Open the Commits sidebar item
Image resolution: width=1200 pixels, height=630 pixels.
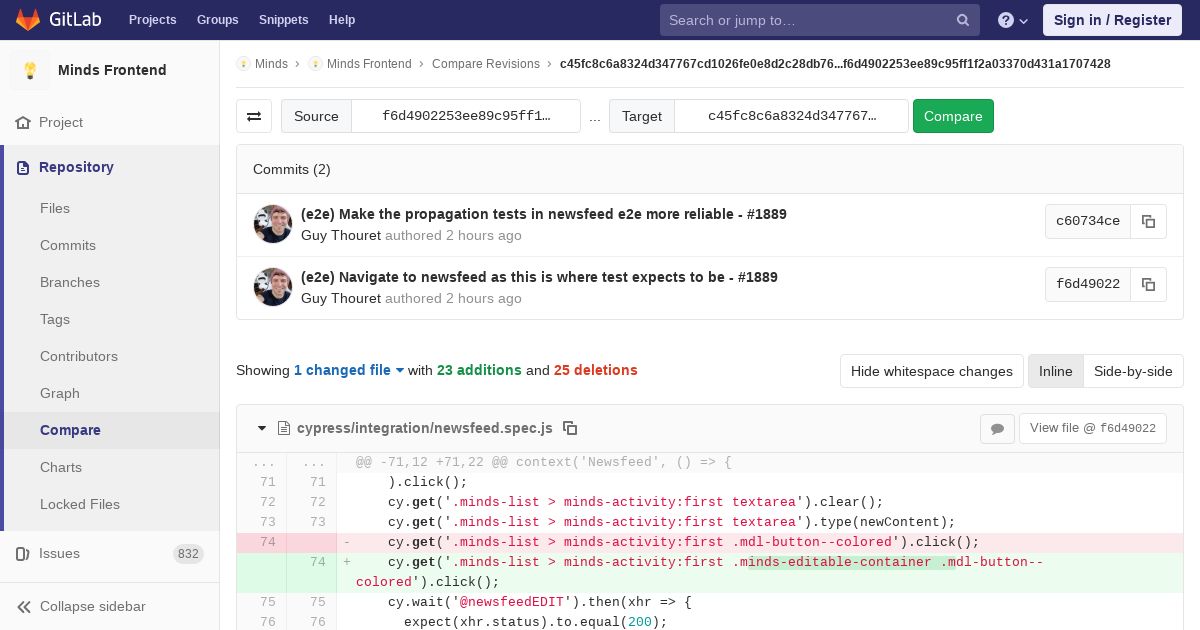pos(68,245)
